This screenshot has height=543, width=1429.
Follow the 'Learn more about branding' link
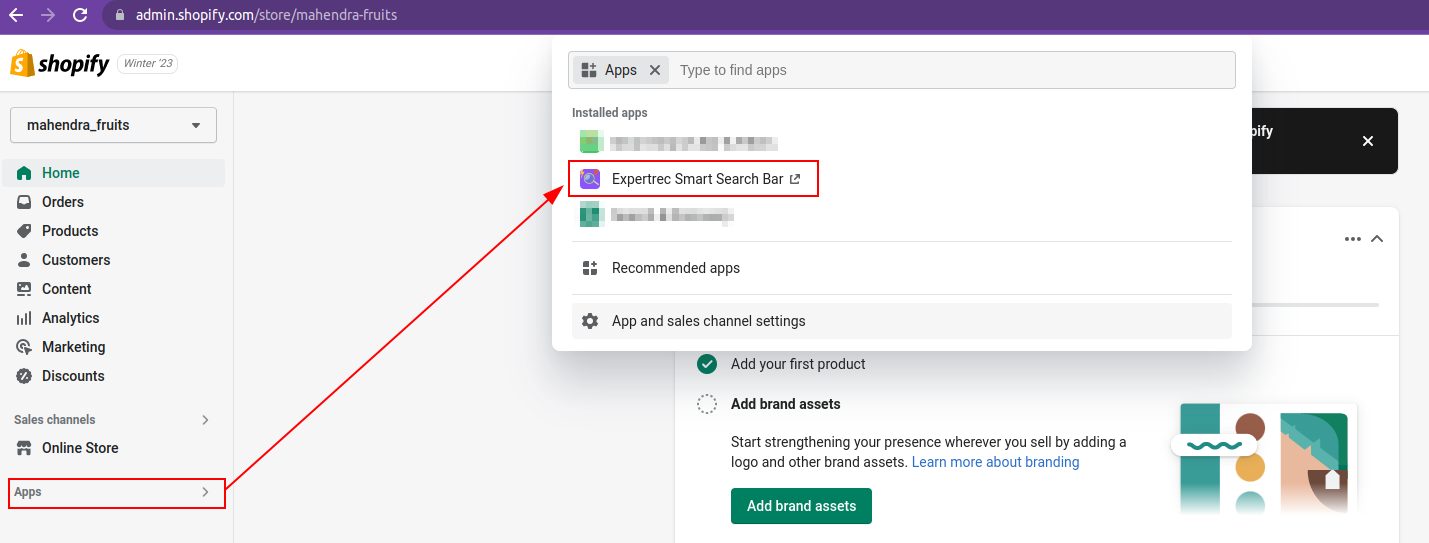click(995, 462)
